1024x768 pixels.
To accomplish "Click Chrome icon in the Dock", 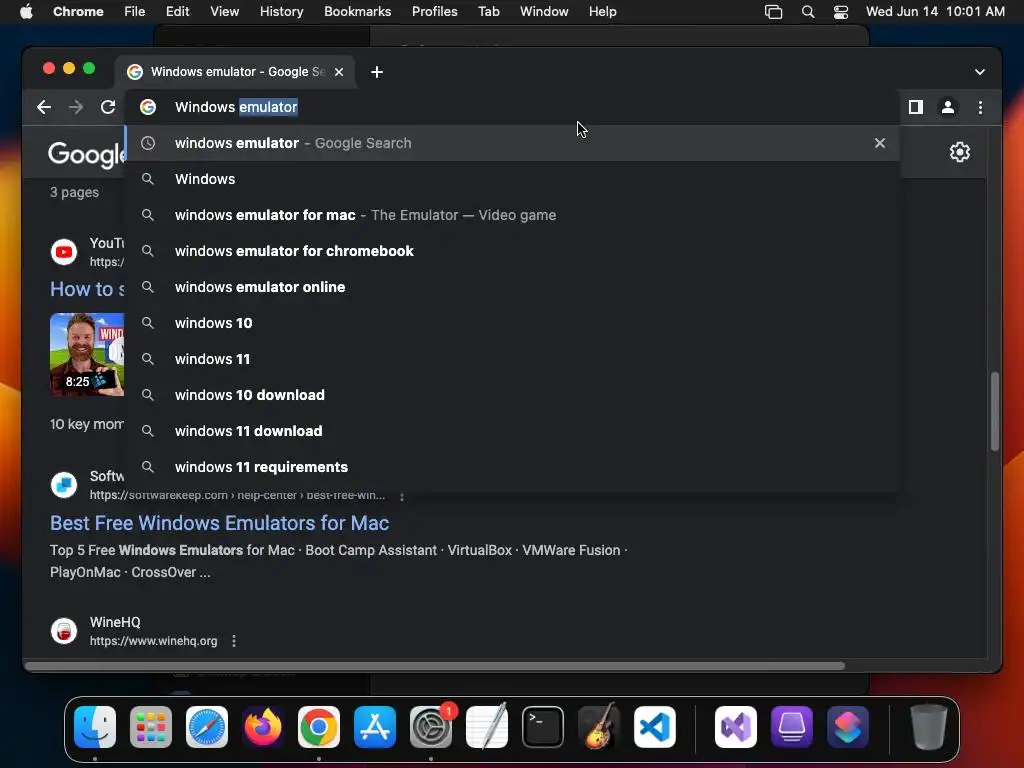I will click(x=319, y=727).
